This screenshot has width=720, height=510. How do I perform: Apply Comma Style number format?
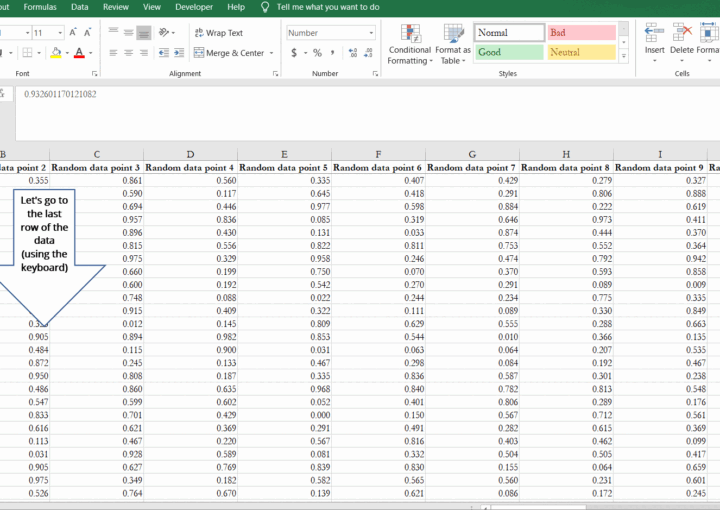point(332,53)
